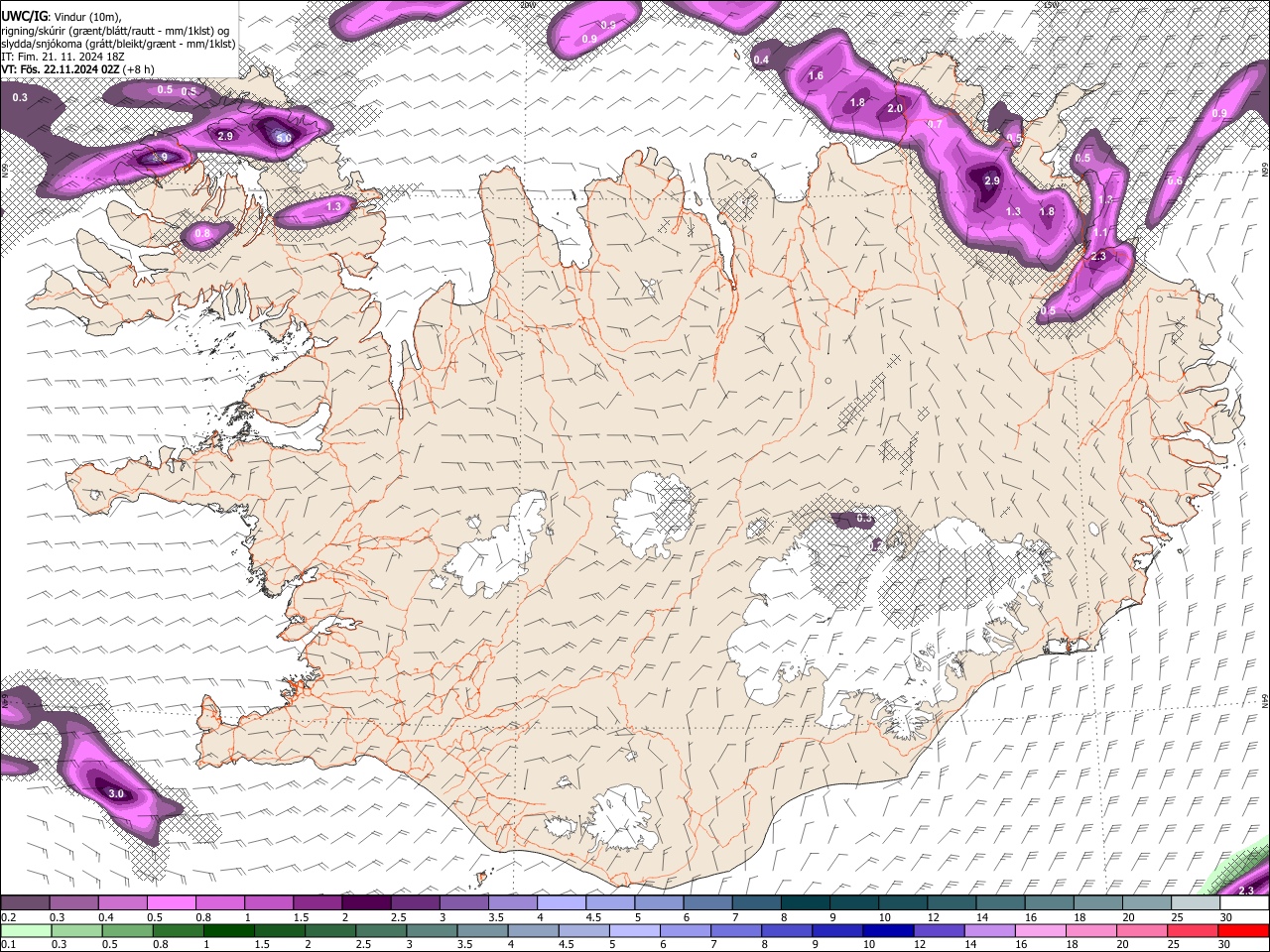Select the red 30 swatch in lower legend row
1270x952 pixels.
(x=1243, y=930)
